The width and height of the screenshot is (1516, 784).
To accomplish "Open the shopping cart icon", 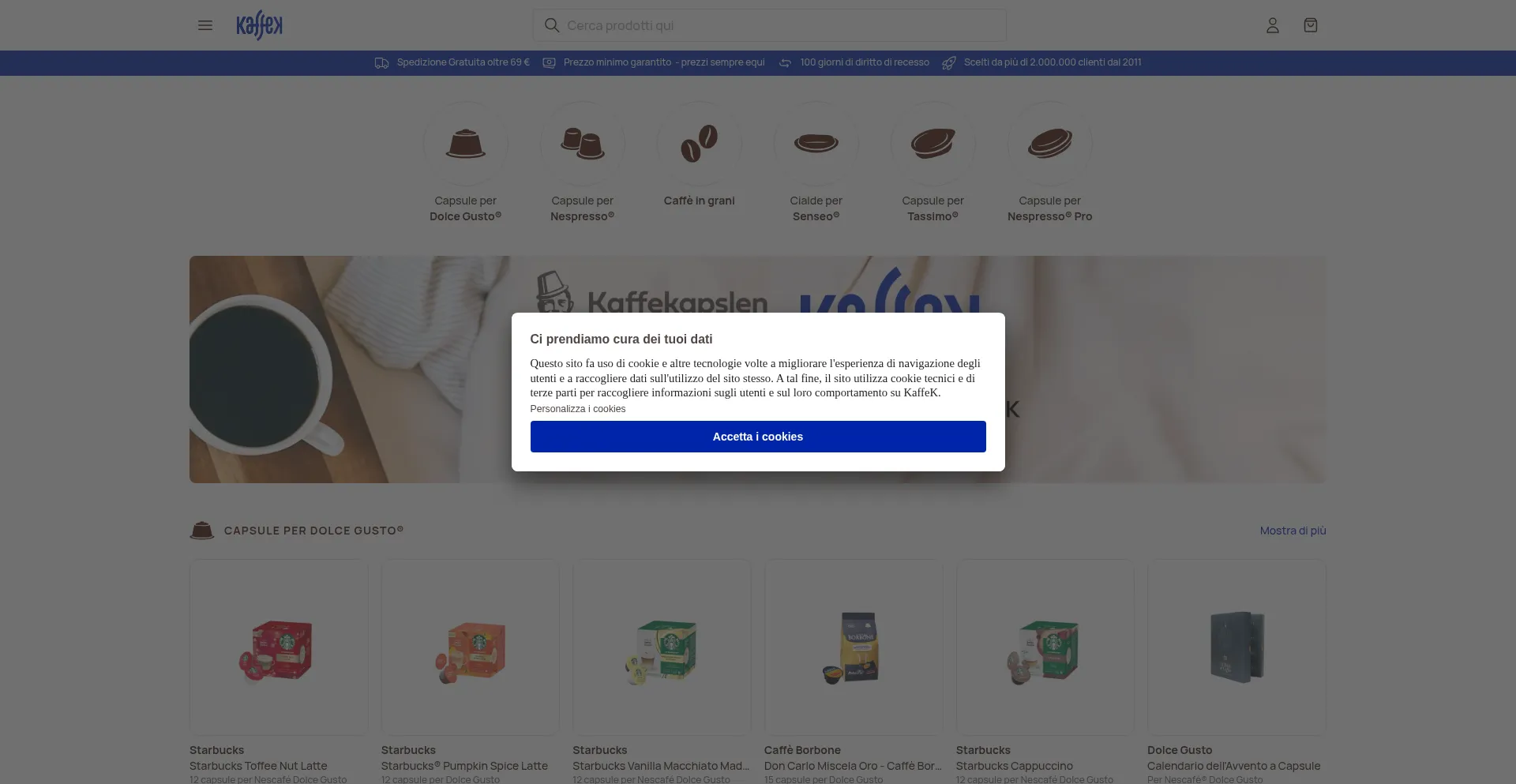I will (1311, 25).
